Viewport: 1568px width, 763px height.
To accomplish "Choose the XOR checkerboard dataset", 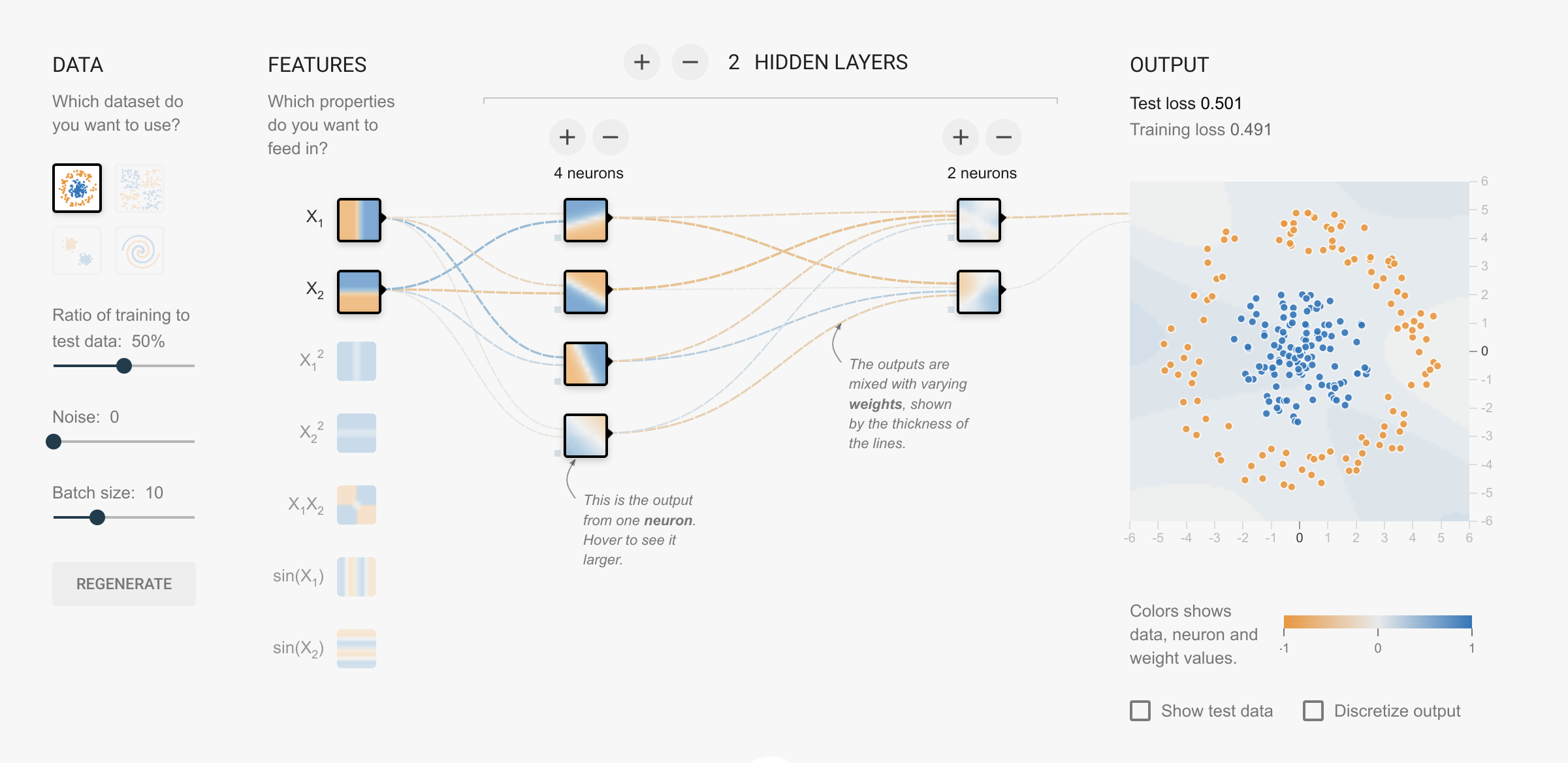I will [x=140, y=188].
